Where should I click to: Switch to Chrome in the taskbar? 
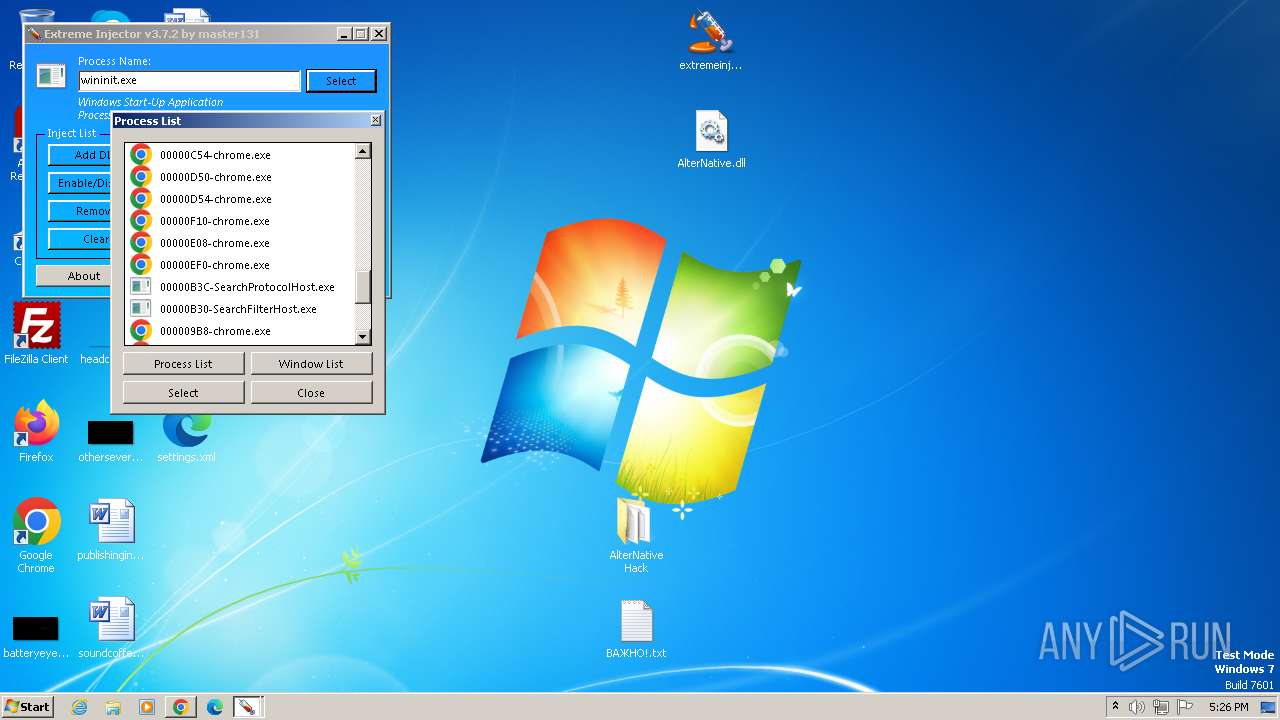[181, 707]
